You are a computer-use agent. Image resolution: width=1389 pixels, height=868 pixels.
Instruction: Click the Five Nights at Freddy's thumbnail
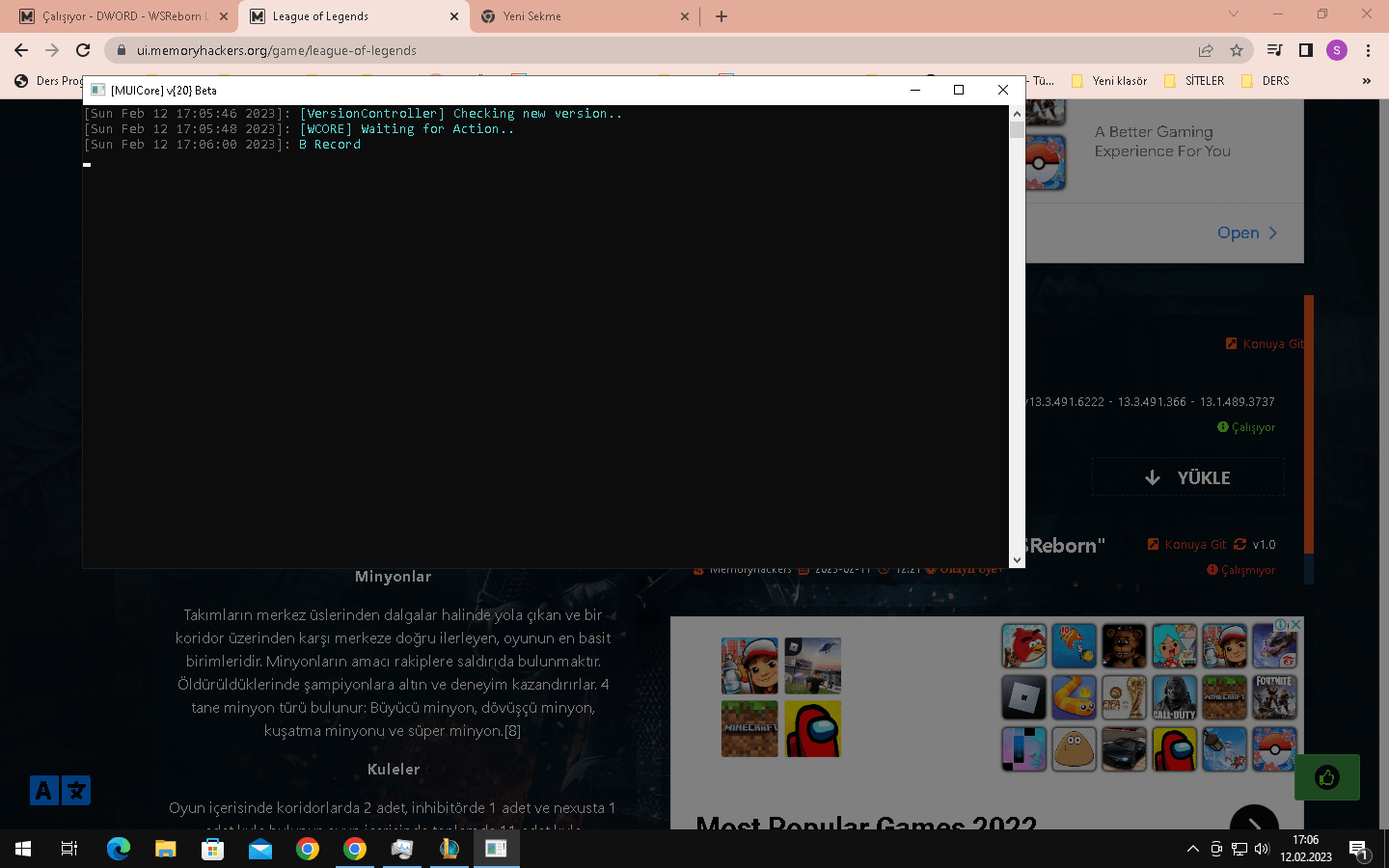[1124, 646]
